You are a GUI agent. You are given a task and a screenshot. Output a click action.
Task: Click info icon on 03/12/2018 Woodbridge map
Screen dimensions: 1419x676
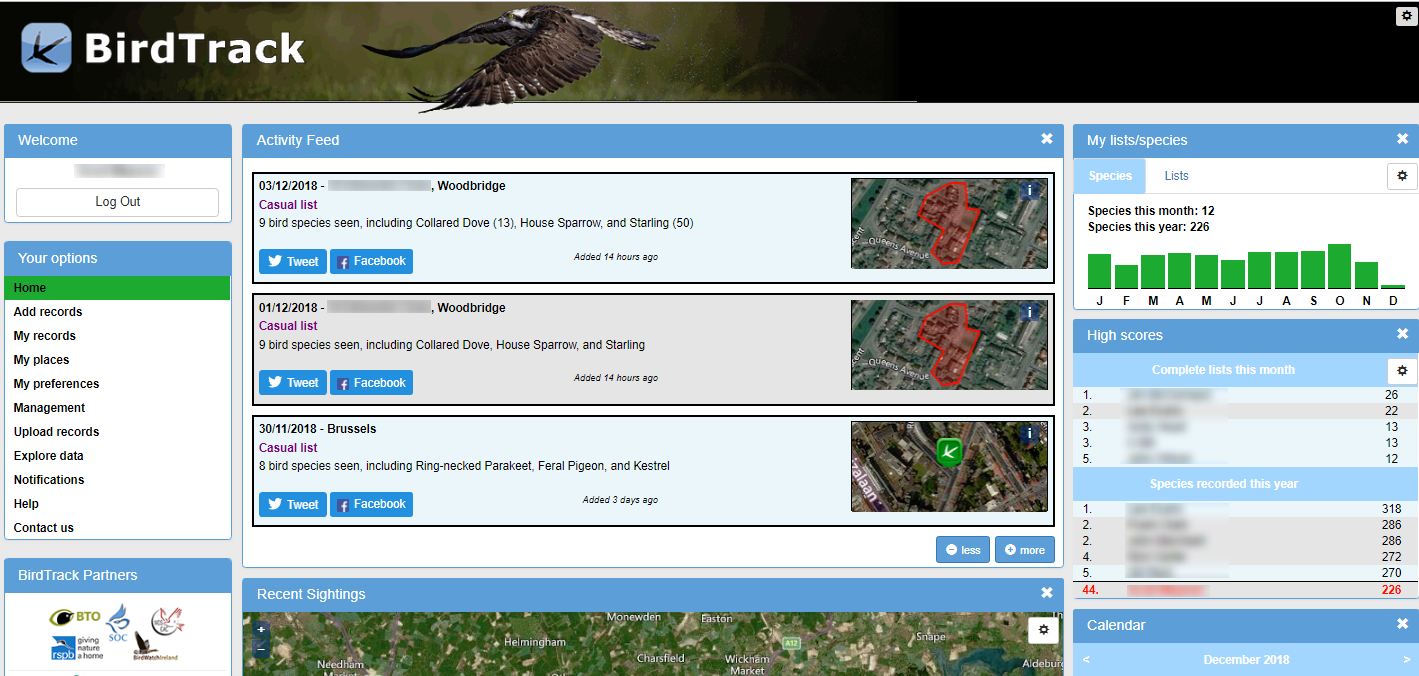click(1030, 190)
